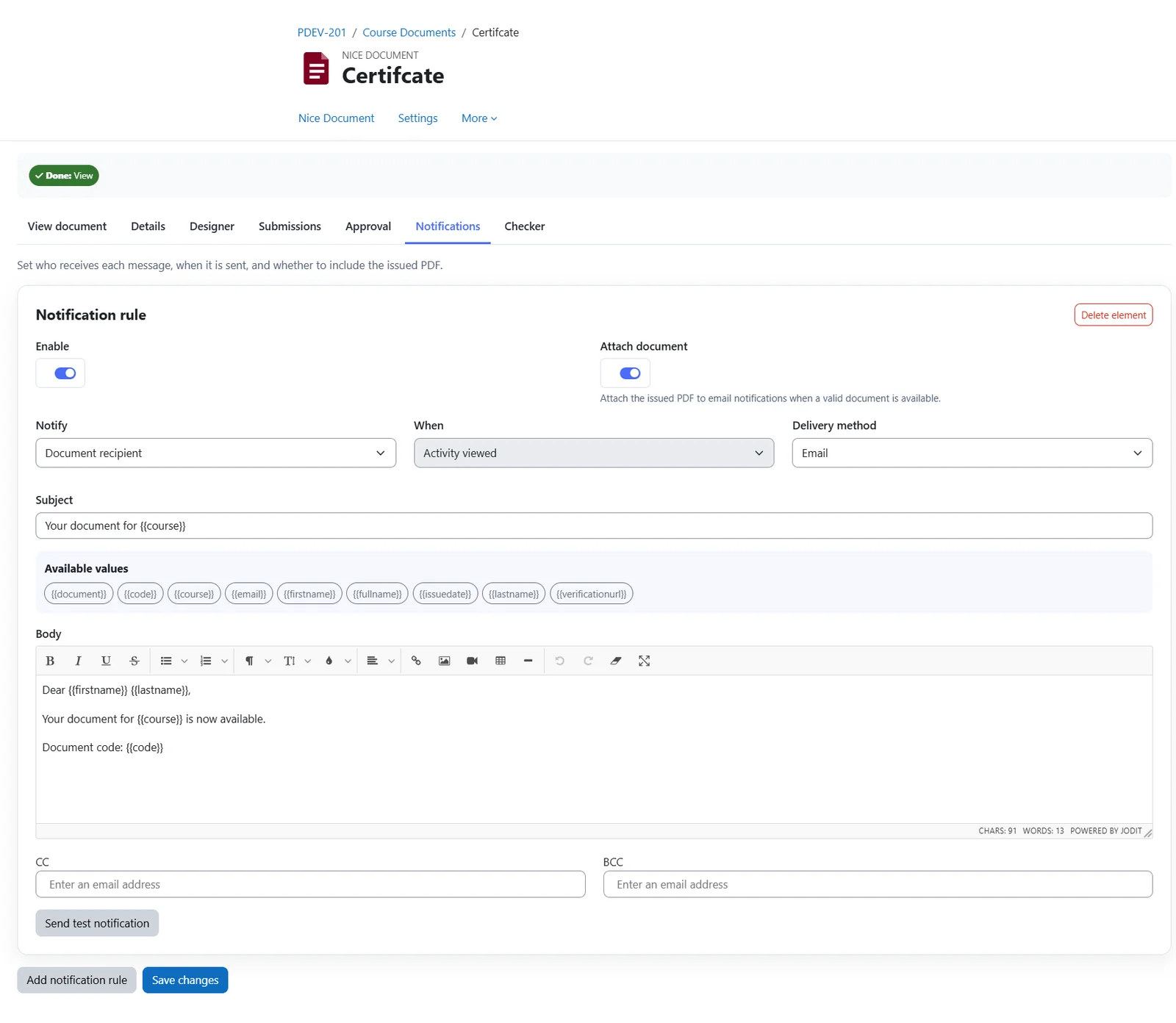Screen dimensions: 1176x1023
Task: Click the text align icon
Action: coord(373,661)
